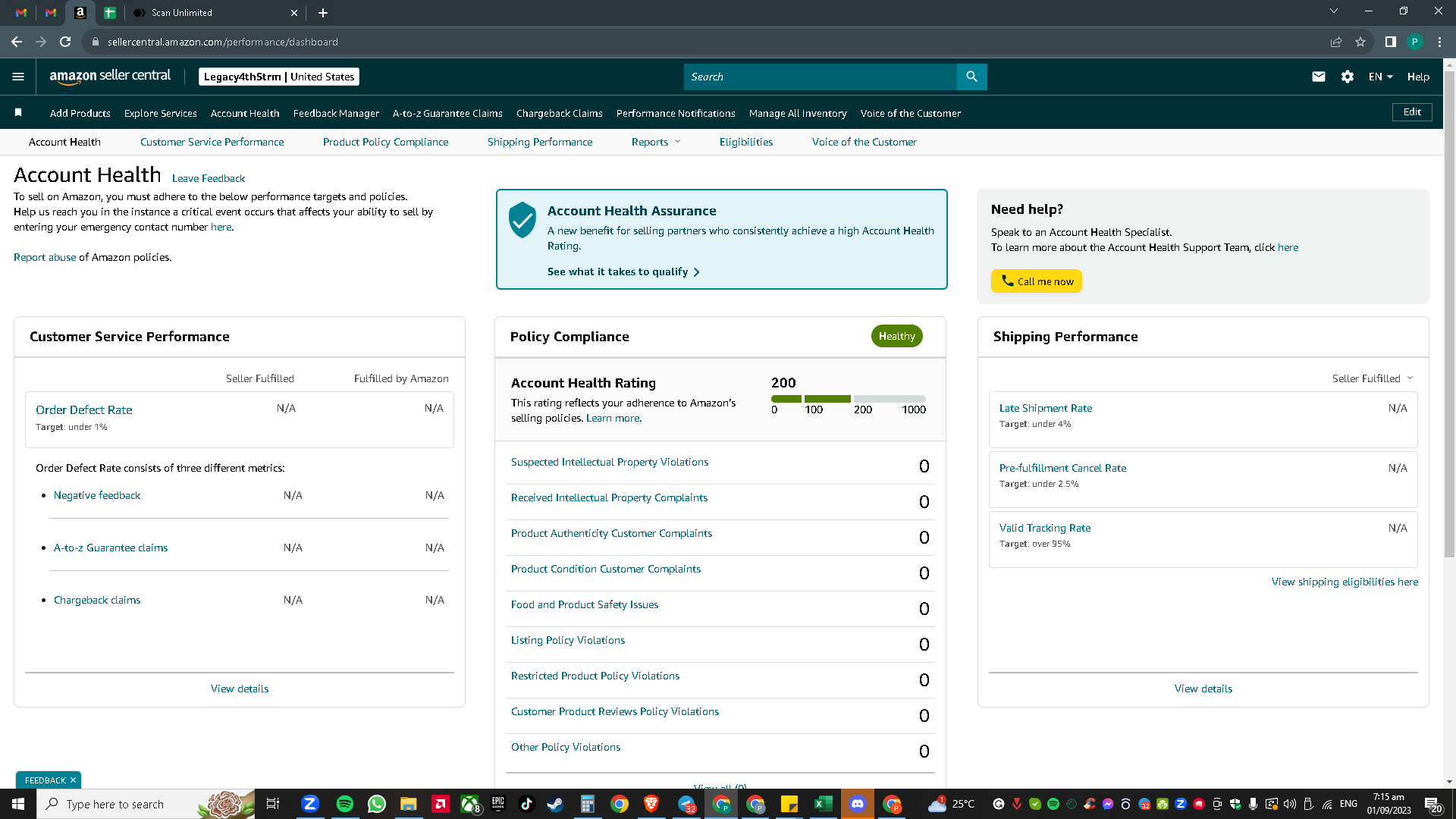
Task: Switch to the green spreadsheet tab
Action: point(110,12)
